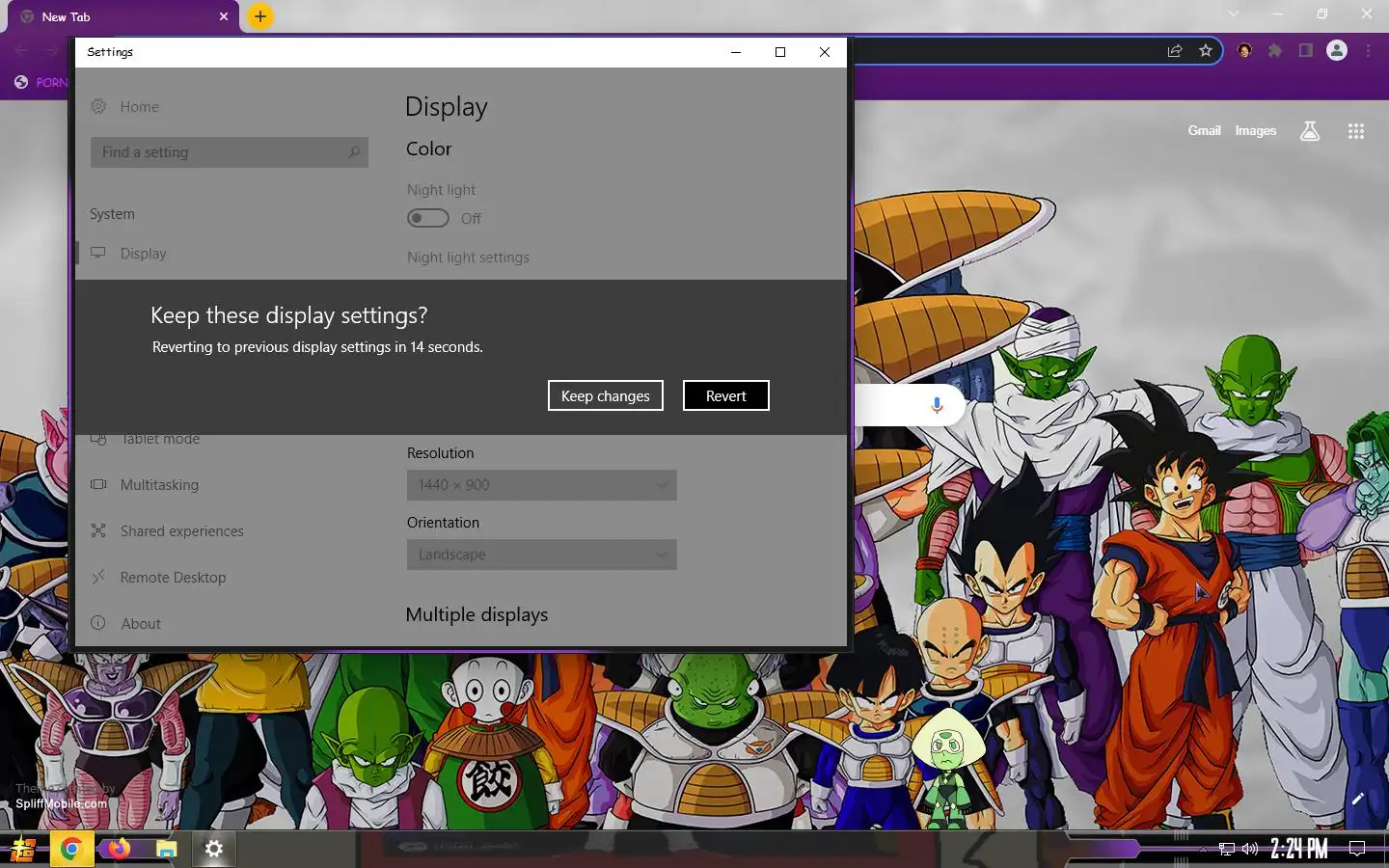Screen dimensions: 1389x868
Task: Click the Revert button
Action: (725, 395)
